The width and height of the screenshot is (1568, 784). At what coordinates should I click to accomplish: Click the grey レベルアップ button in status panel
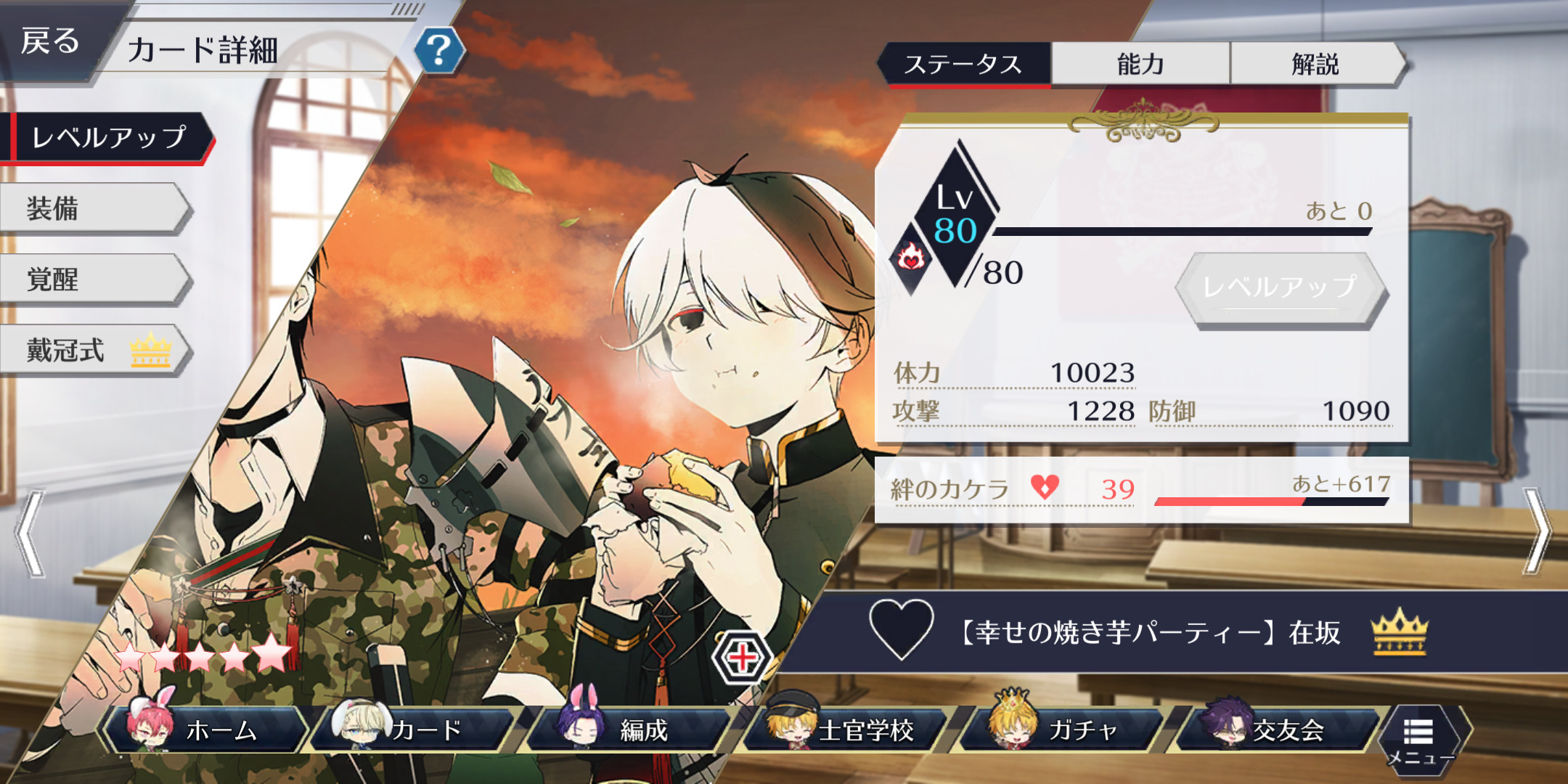1281,288
